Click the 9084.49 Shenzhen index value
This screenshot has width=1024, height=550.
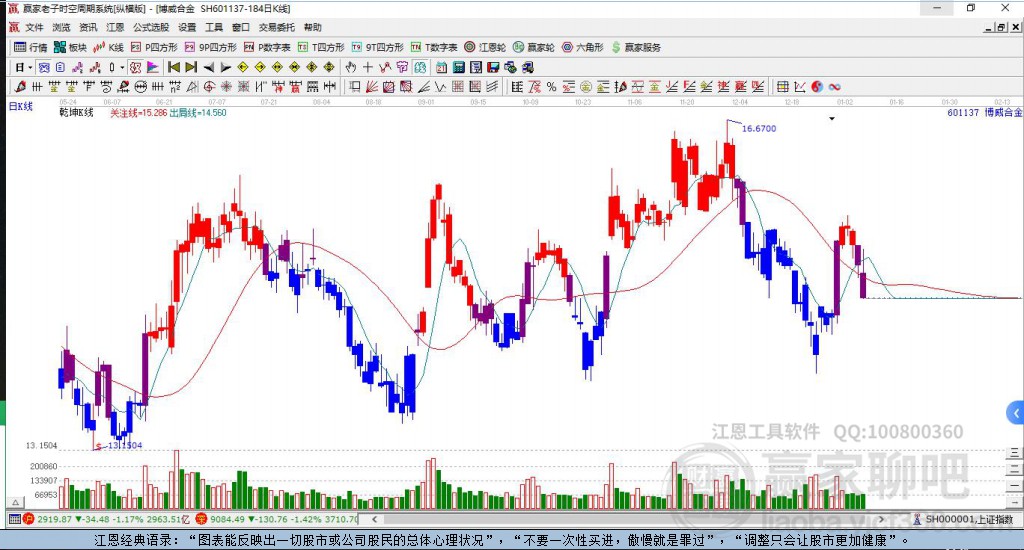pos(227,519)
